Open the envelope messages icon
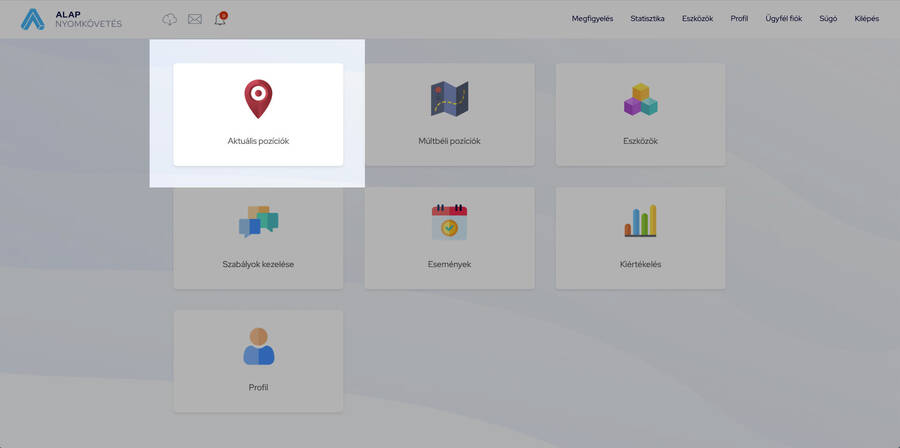Image resolution: width=900 pixels, height=448 pixels. (x=195, y=19)
